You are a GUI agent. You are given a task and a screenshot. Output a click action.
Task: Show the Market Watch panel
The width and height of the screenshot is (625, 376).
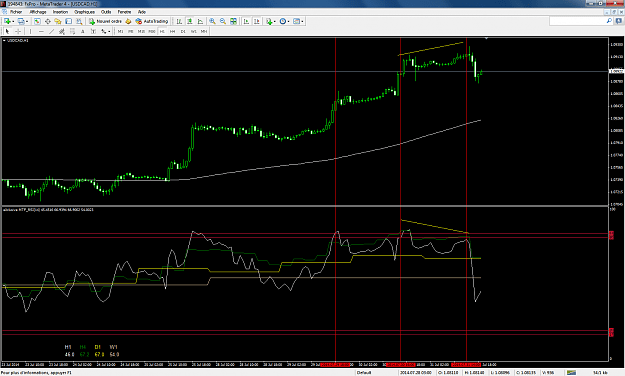tap(37, 21)
